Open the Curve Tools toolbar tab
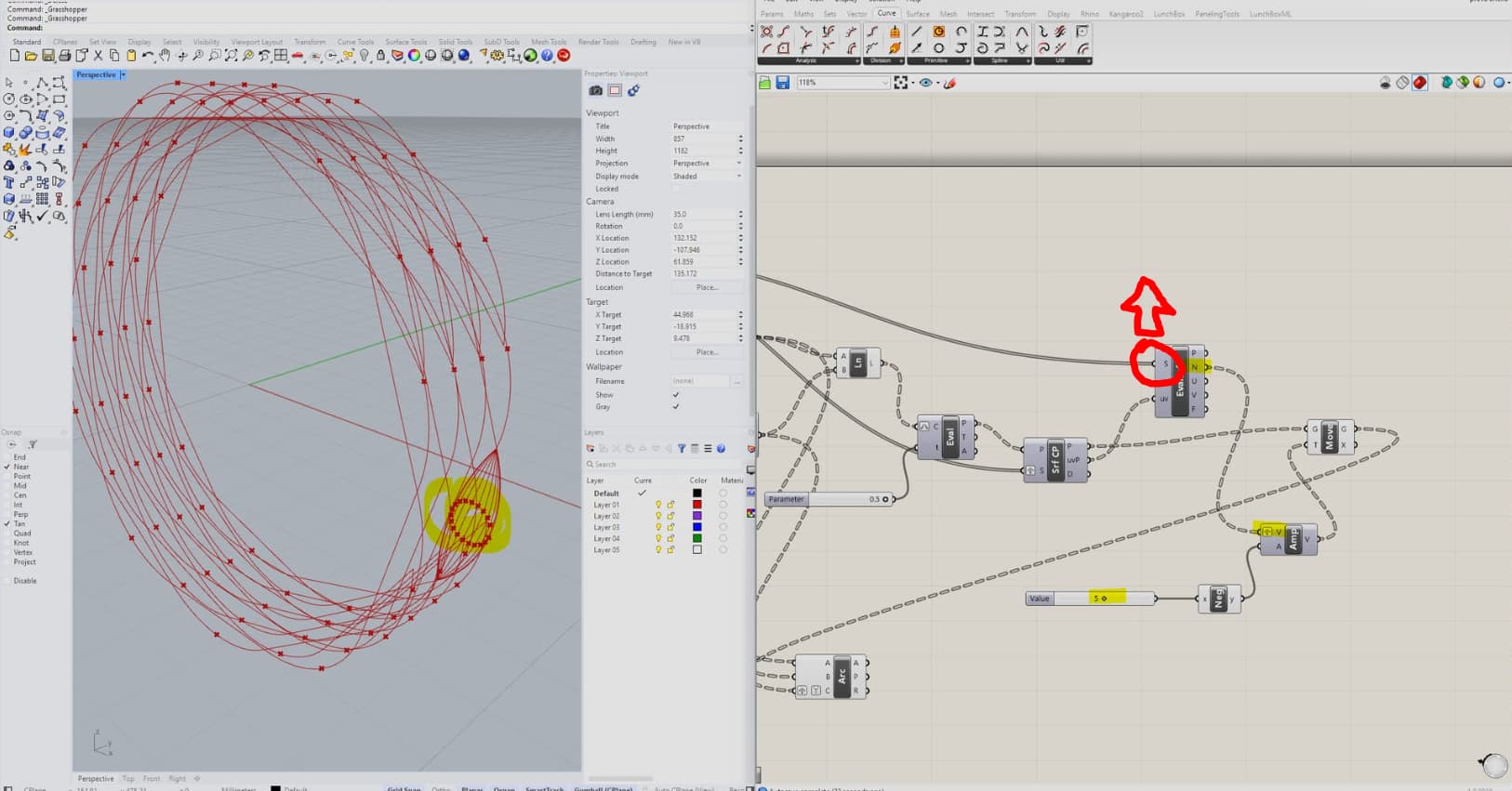1512x791 pixels. pyautogui.click(x=355, y=42)
